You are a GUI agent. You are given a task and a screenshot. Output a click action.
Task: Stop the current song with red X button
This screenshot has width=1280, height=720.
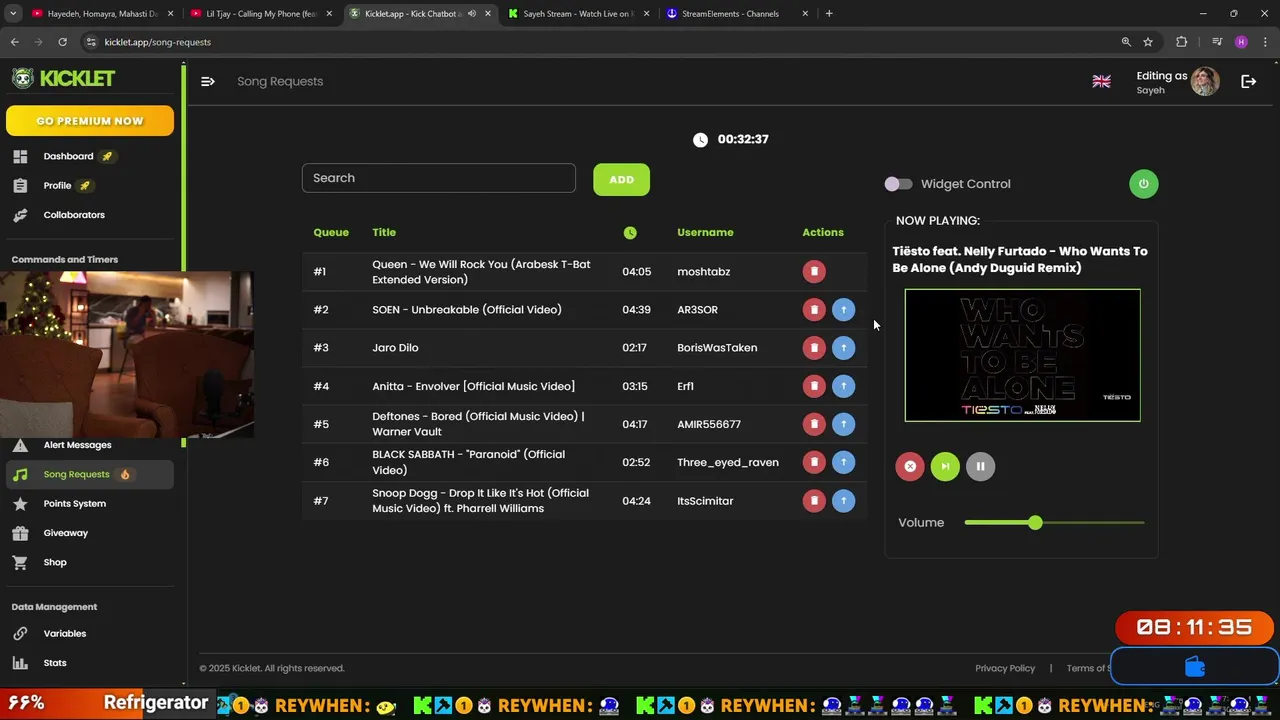pyautogui.click(x=910, y=466)
